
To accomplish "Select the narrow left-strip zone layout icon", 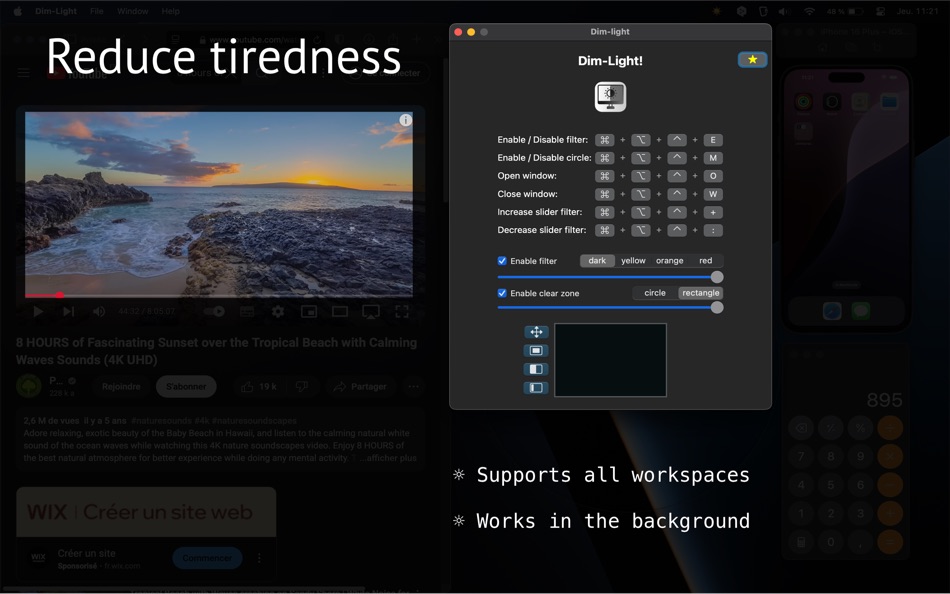I will point(536,388).
